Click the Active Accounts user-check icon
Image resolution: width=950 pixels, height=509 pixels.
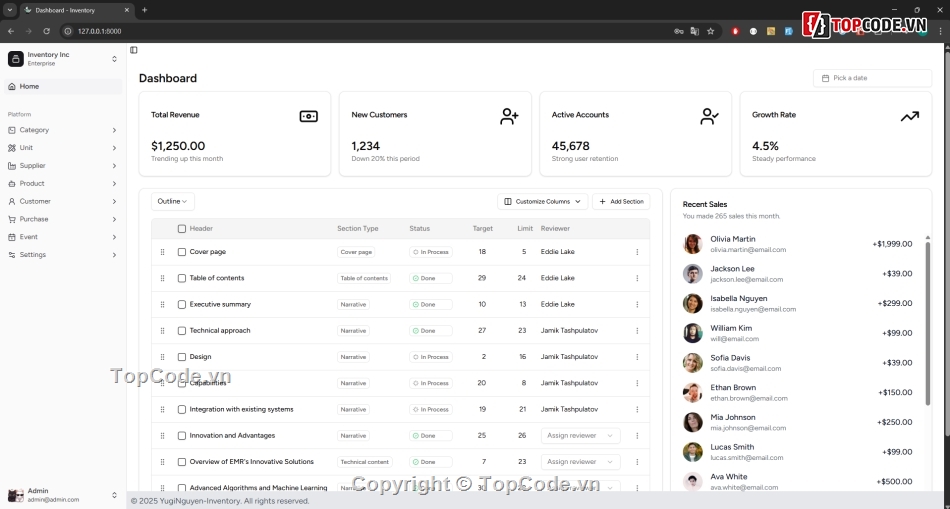click(709, 116)
